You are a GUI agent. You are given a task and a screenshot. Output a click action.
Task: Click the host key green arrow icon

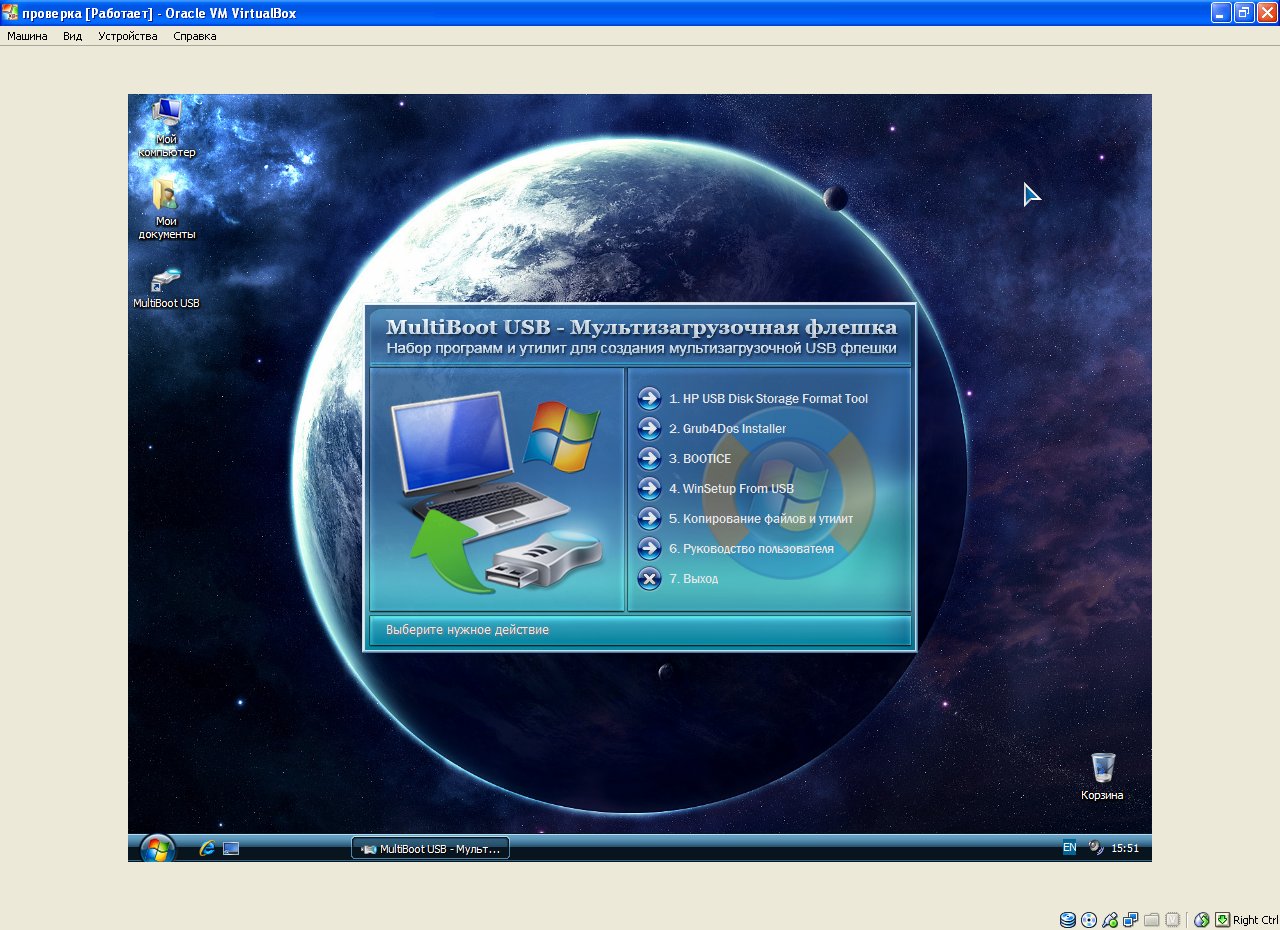(1222, 920)
